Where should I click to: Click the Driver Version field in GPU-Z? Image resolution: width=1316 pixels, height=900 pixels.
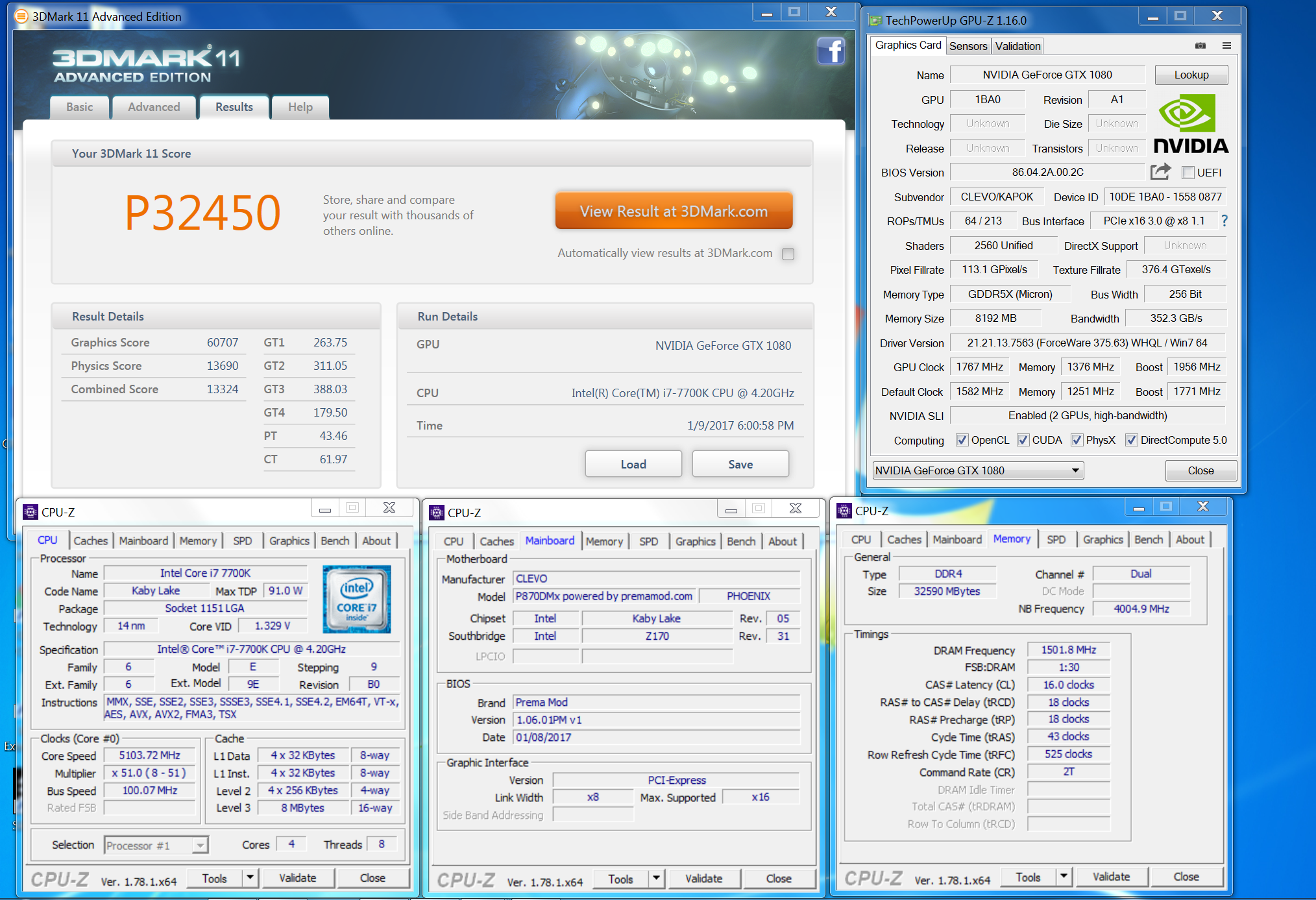(1088, 343)
